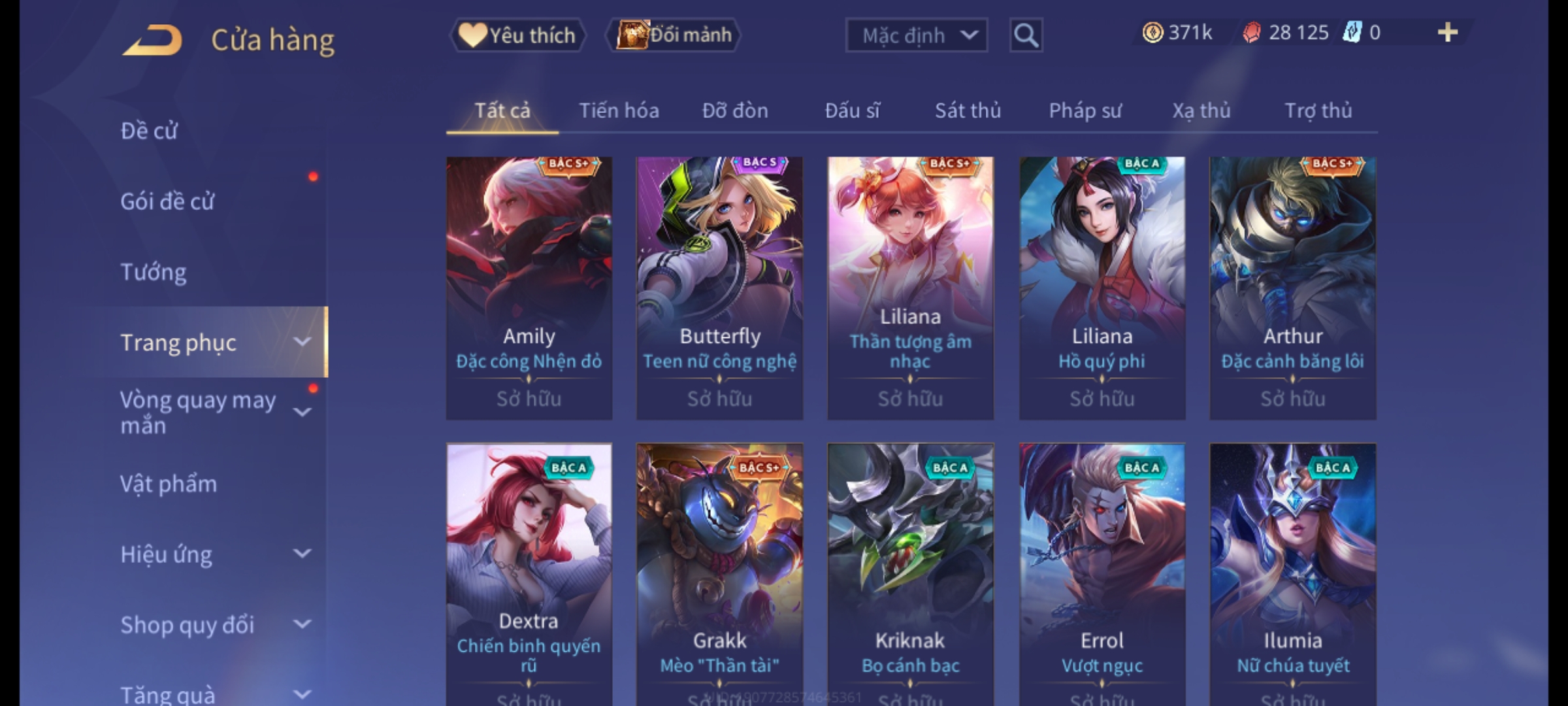
Task: Open the Mặc định sort dropdown
Action: tap(916, 35)
